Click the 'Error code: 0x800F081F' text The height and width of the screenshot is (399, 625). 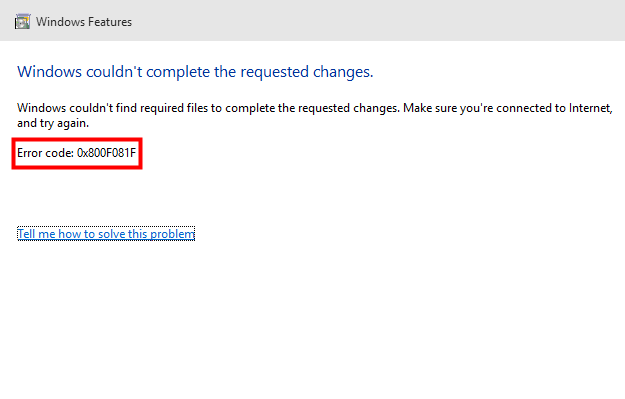(x=77, y=153)
